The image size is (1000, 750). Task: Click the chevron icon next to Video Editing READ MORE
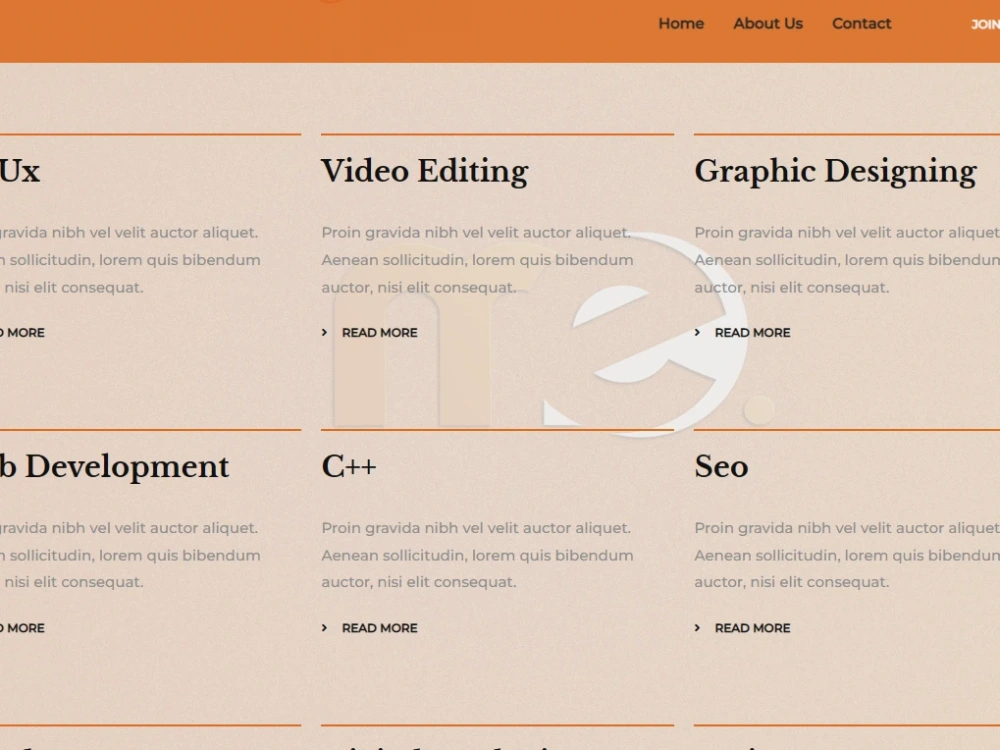[x=324, y=332]
